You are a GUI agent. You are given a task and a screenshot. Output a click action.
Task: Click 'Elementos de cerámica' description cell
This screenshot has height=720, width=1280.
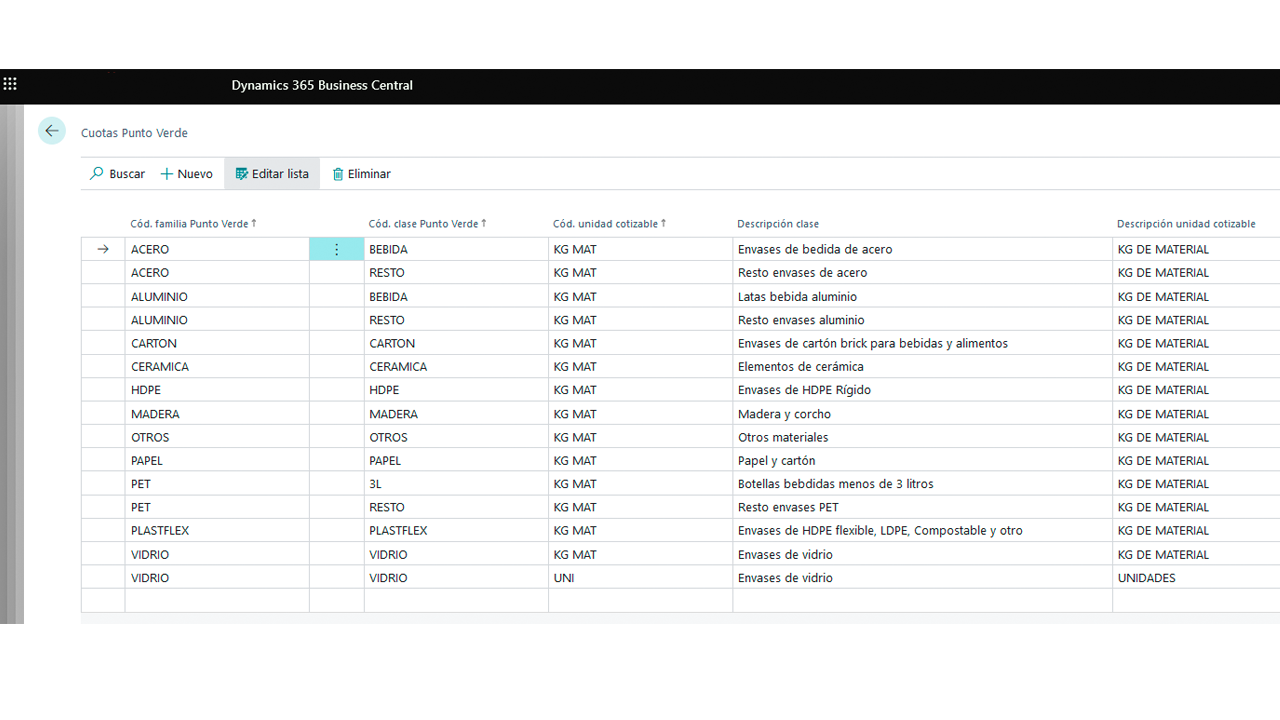tap(922, 367)
